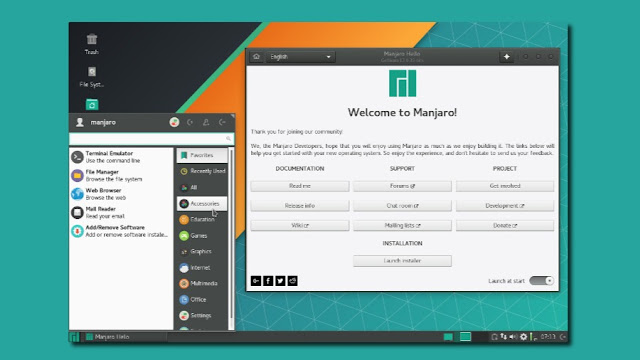Select the All category
The height and width of the screenshot is (360, 640).
pos(202,187)
